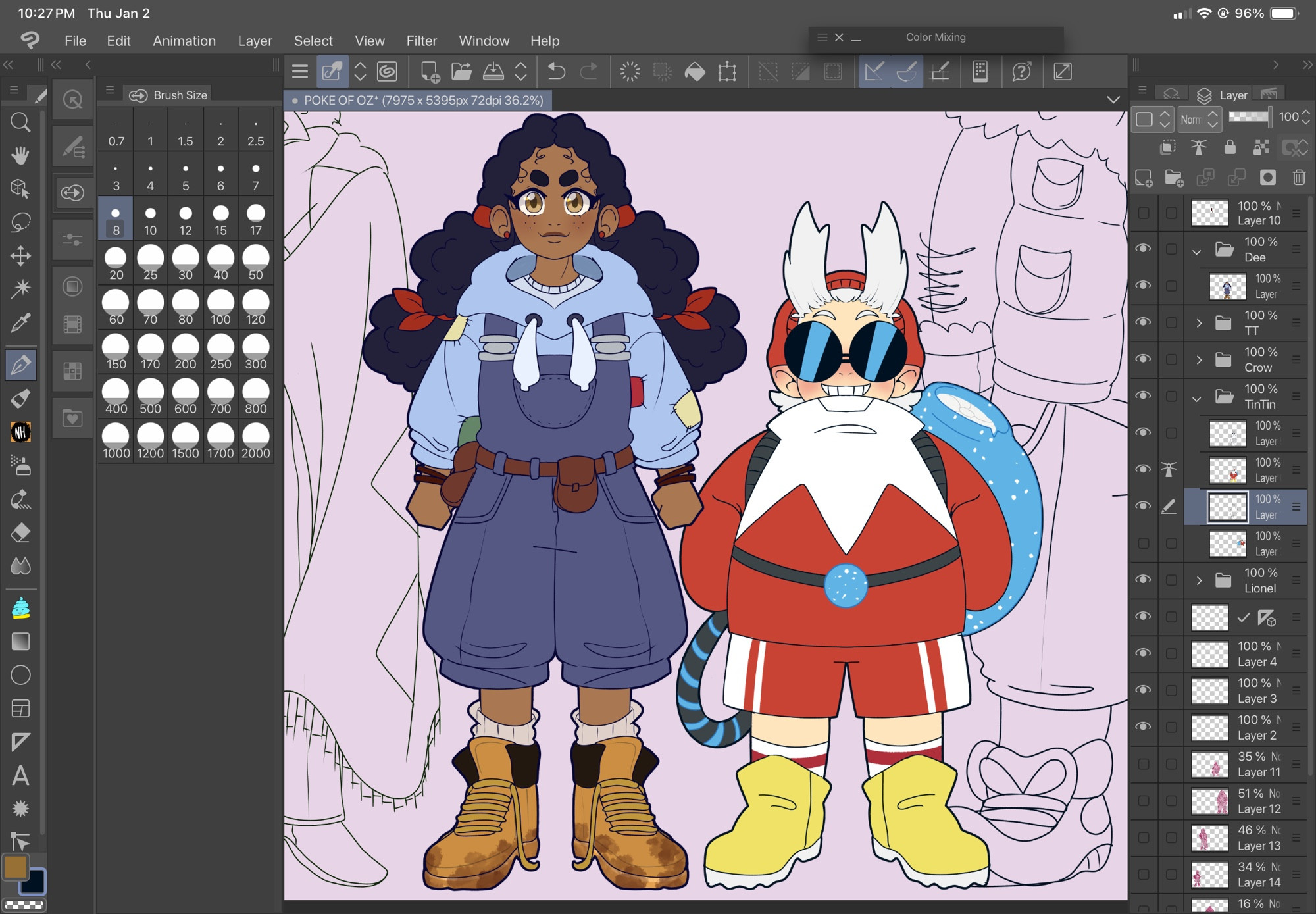The image size is (1316, 914).
Task: Choose brush size 8
Action: (x=116, y=218)
